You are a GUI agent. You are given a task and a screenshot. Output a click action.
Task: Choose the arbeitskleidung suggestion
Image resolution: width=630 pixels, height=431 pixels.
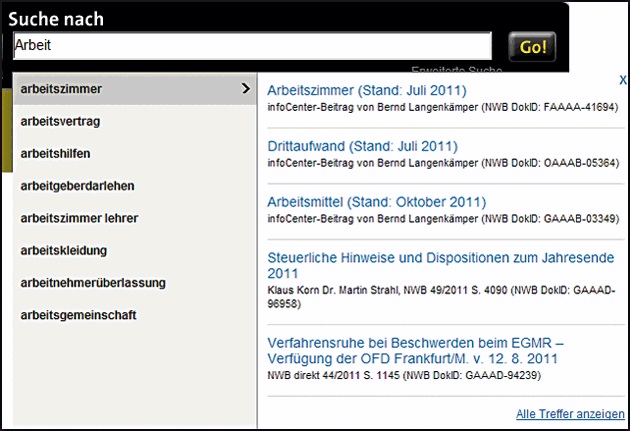point(63,250)
